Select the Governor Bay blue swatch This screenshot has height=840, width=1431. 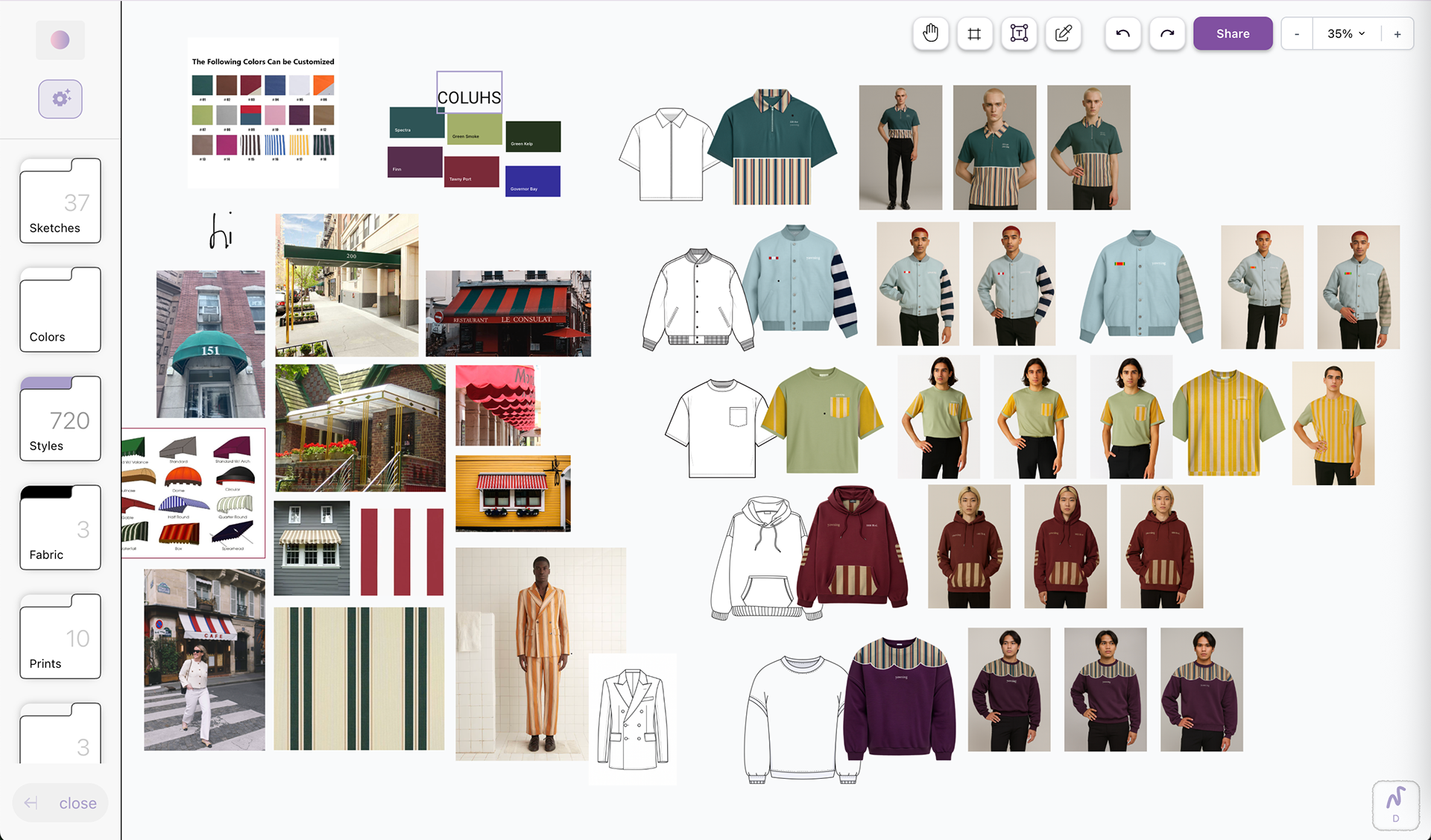[x=533, y=180]
